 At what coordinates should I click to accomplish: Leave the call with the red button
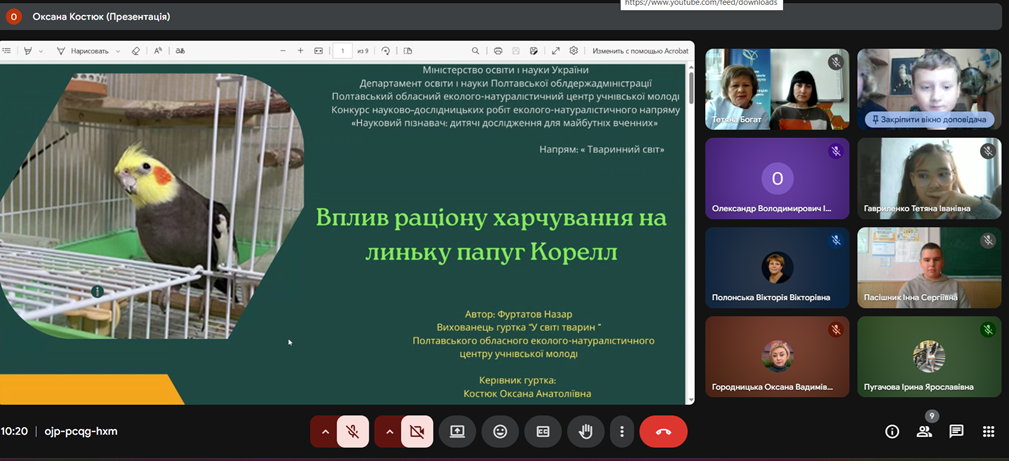coord(663,431)
